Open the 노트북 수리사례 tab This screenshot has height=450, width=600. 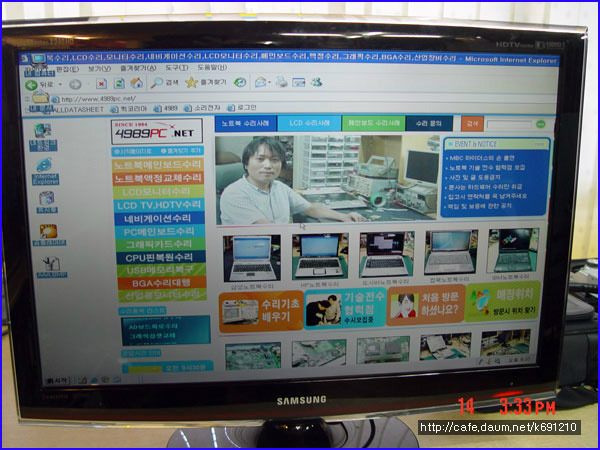pos(246,123)
